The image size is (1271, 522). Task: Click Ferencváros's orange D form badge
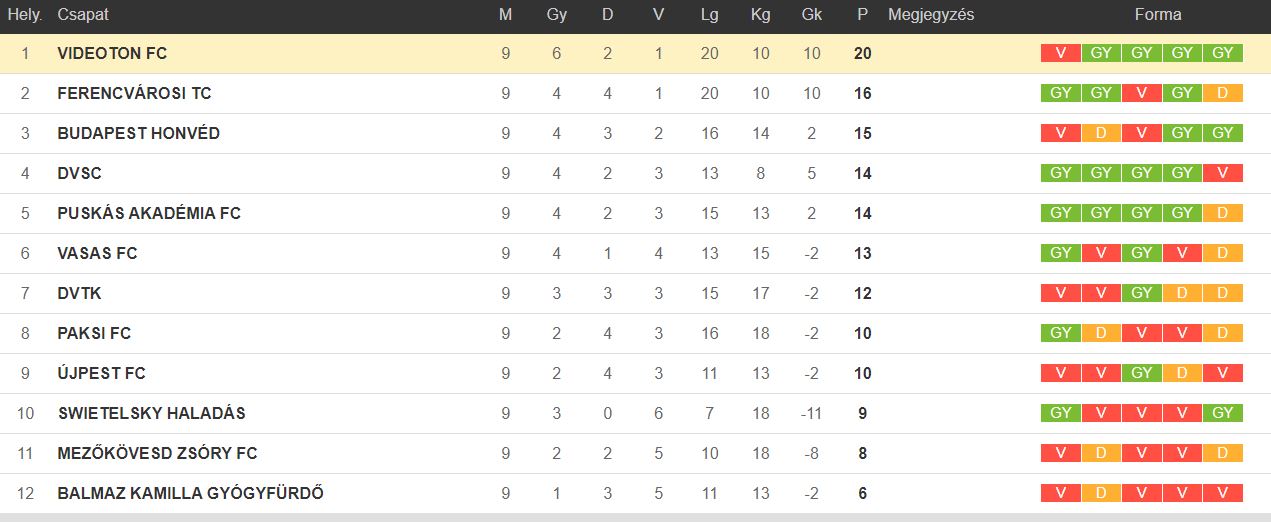click(x=1223, y=93)
